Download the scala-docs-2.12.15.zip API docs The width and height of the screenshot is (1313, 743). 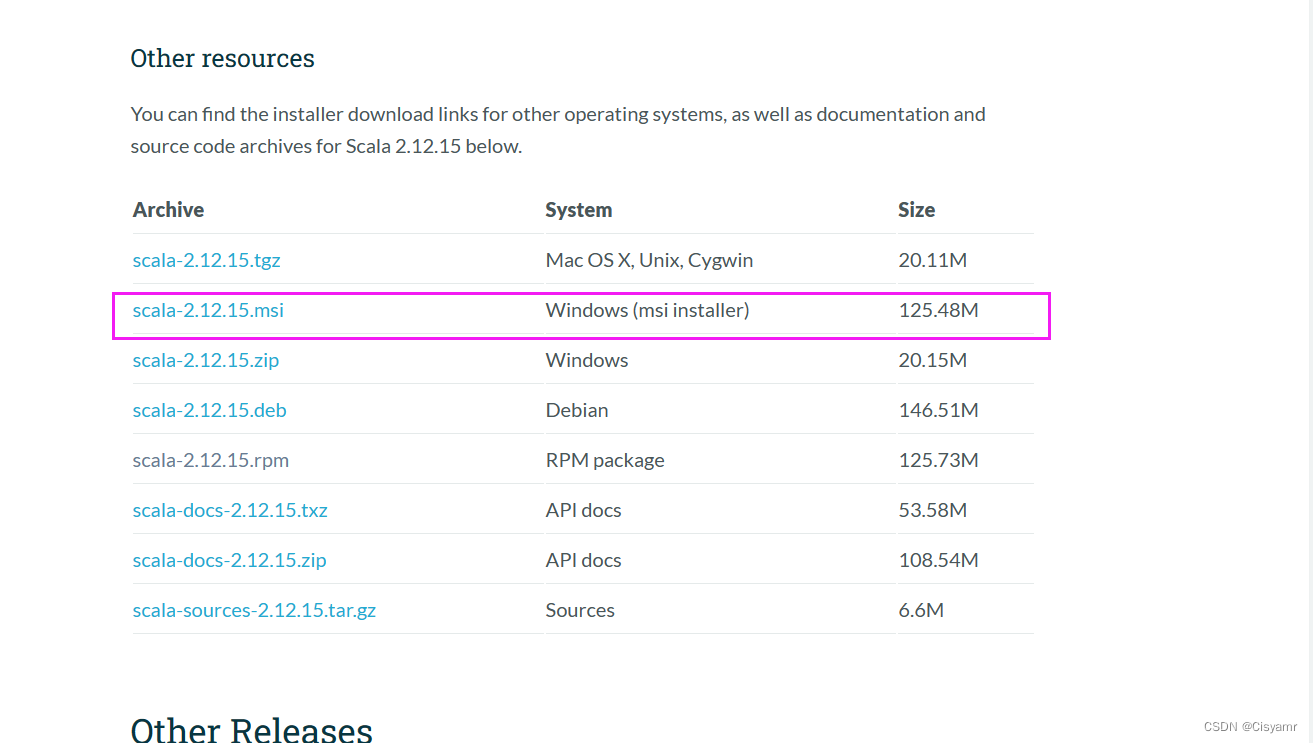click(229, 560)
